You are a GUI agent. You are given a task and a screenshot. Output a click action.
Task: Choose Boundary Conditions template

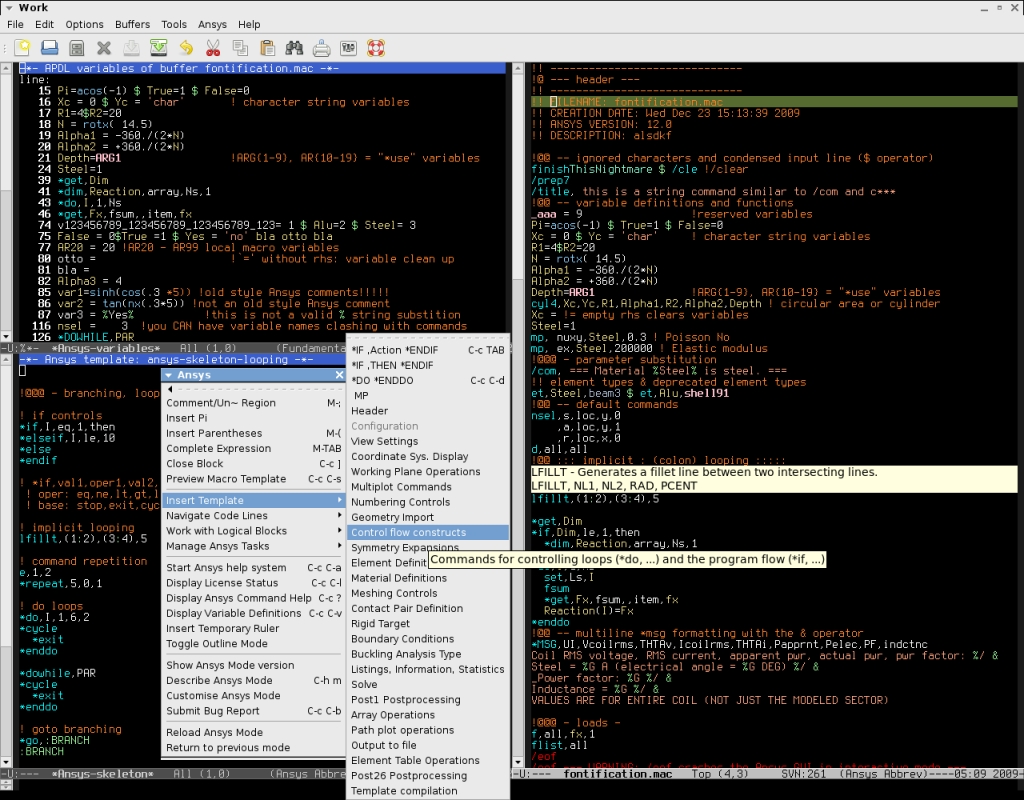pyautogui.click(x=428, y=639)
